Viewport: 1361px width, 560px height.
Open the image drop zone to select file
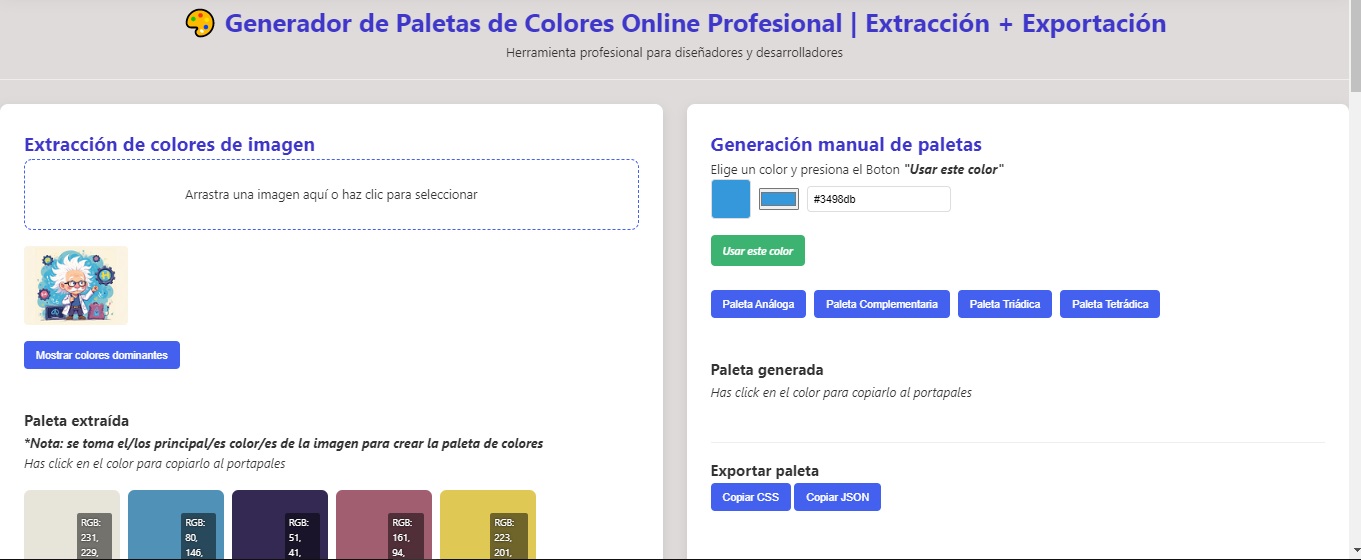(331, 195)
